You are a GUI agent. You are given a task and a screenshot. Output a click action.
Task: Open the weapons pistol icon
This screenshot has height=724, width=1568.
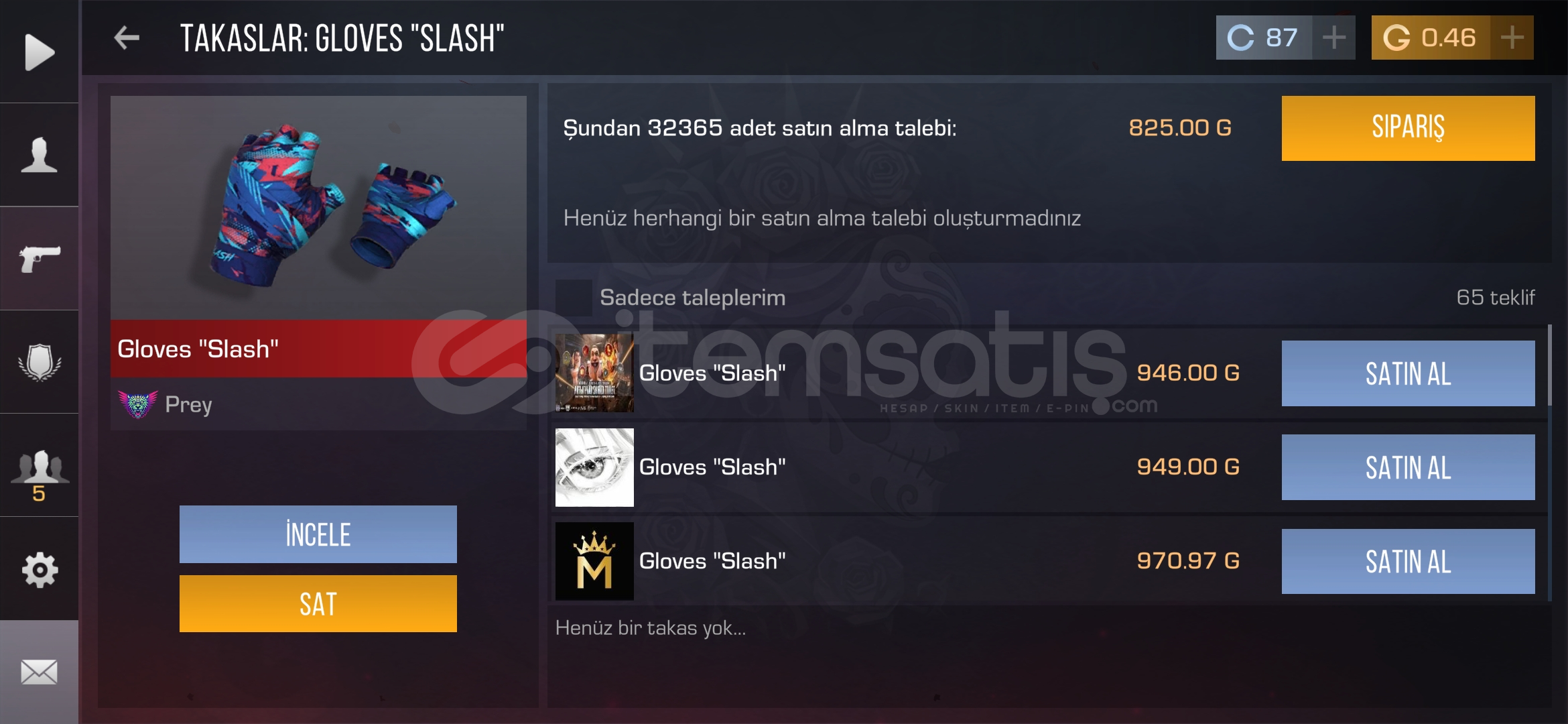point(40,259)
